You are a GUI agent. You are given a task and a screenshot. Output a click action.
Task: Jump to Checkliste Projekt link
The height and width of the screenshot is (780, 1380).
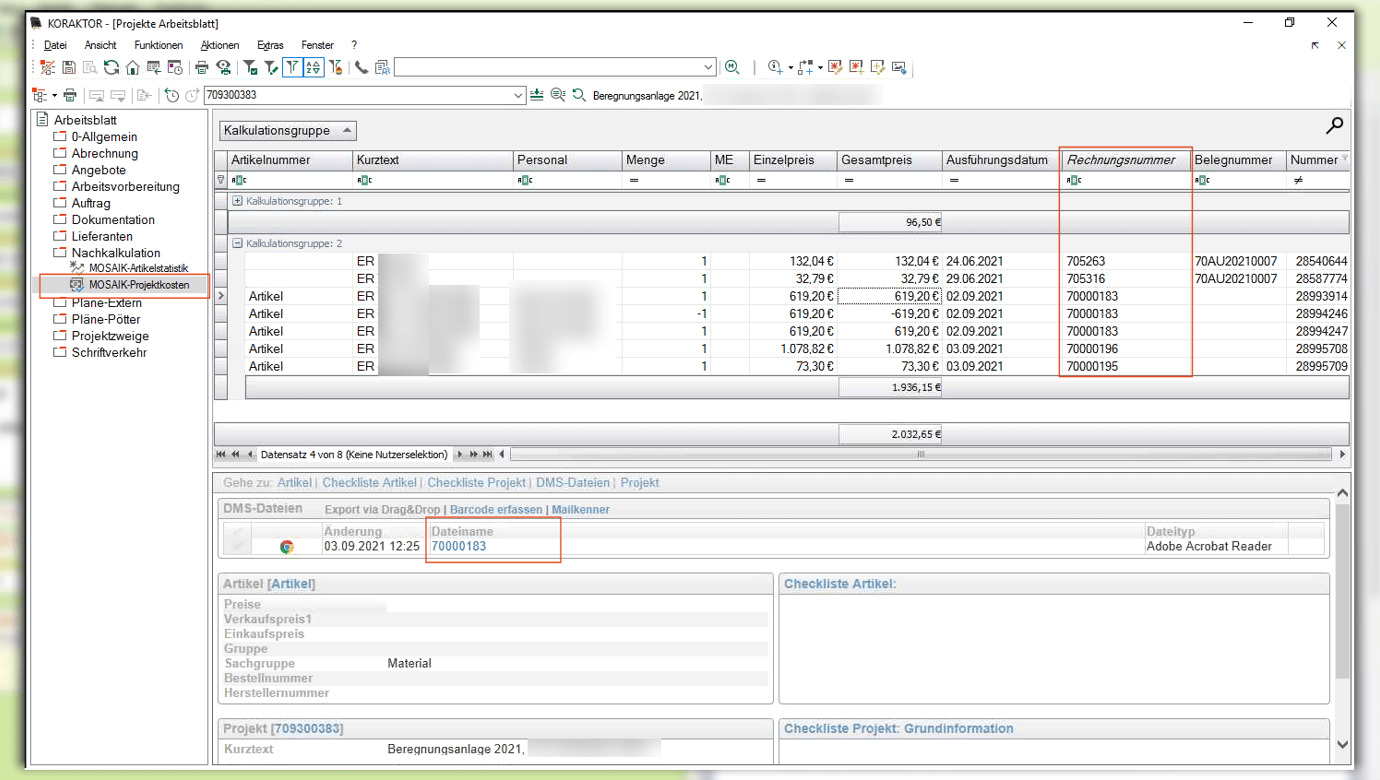[x=476, y=483]
